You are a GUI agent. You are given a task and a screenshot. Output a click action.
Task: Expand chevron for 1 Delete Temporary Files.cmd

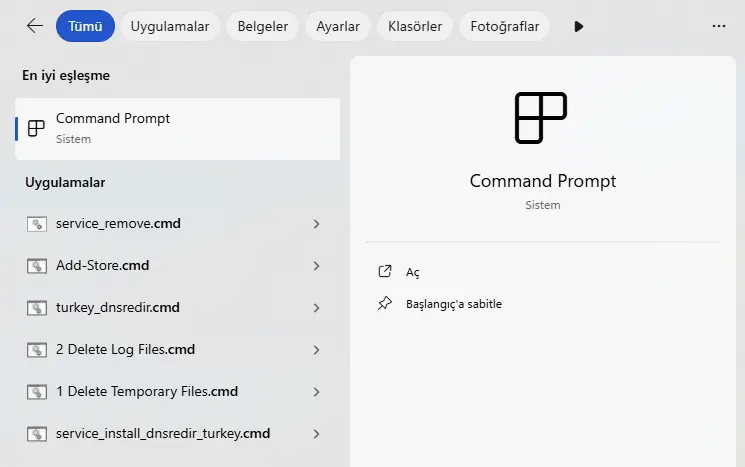click(x=316, y=392)
